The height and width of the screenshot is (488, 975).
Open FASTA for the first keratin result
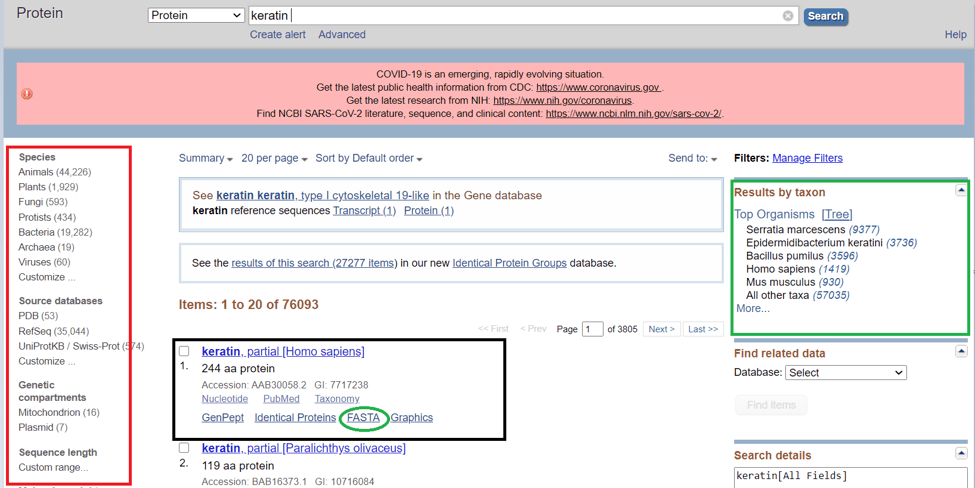point(364,418)
